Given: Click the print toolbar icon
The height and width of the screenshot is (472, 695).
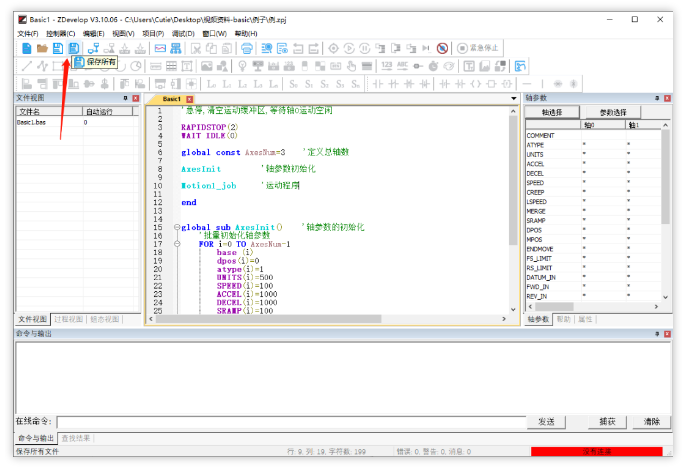Looking at the screenshot, I should tap(247, 48).
